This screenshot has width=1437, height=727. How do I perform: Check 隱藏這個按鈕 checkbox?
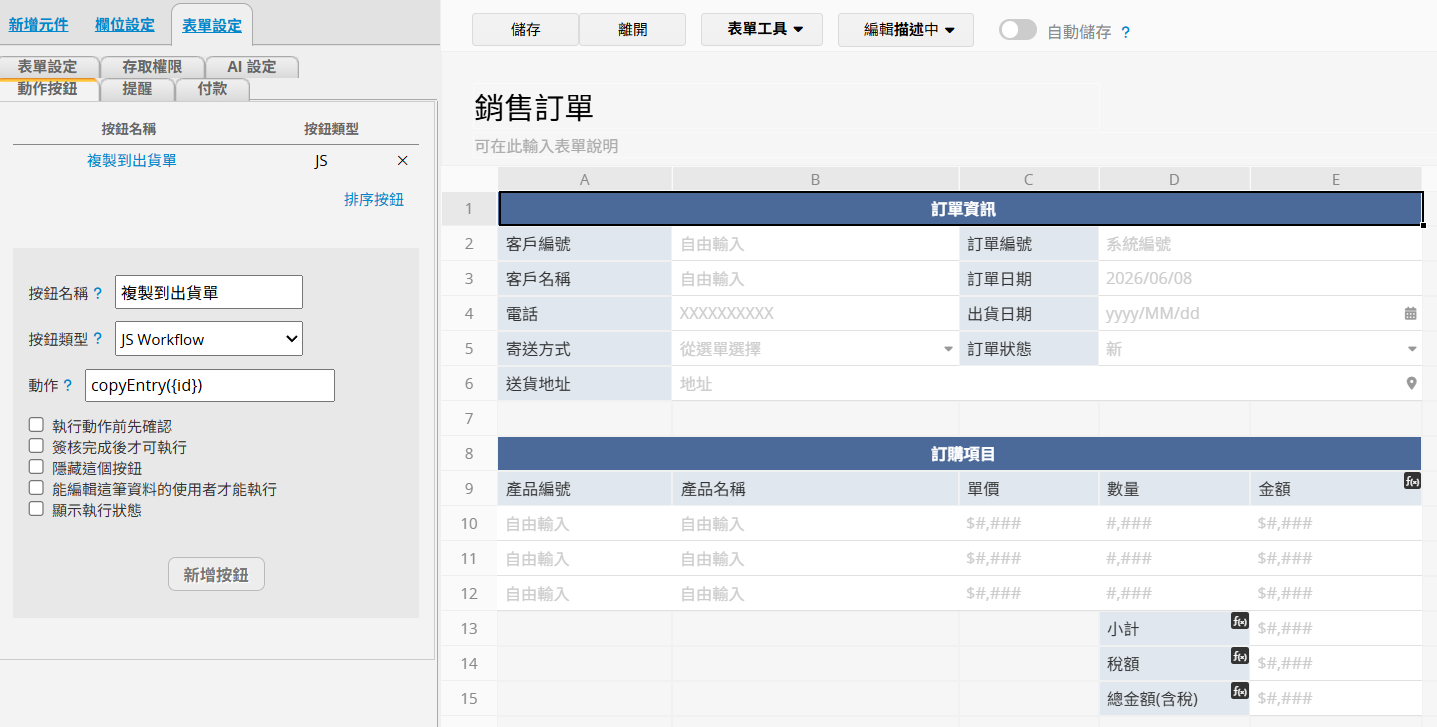point(36,467)
